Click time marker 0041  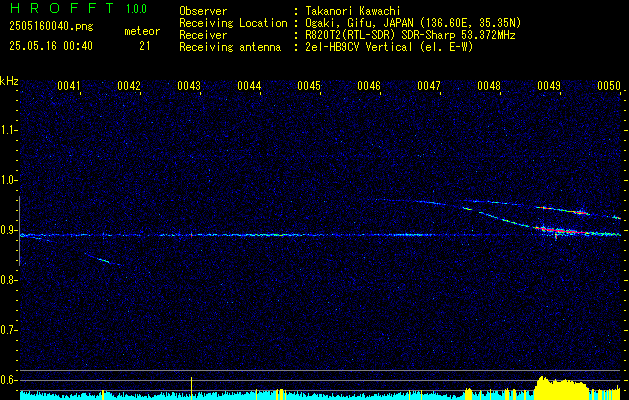pyautogui.click(x=69, y=86)
